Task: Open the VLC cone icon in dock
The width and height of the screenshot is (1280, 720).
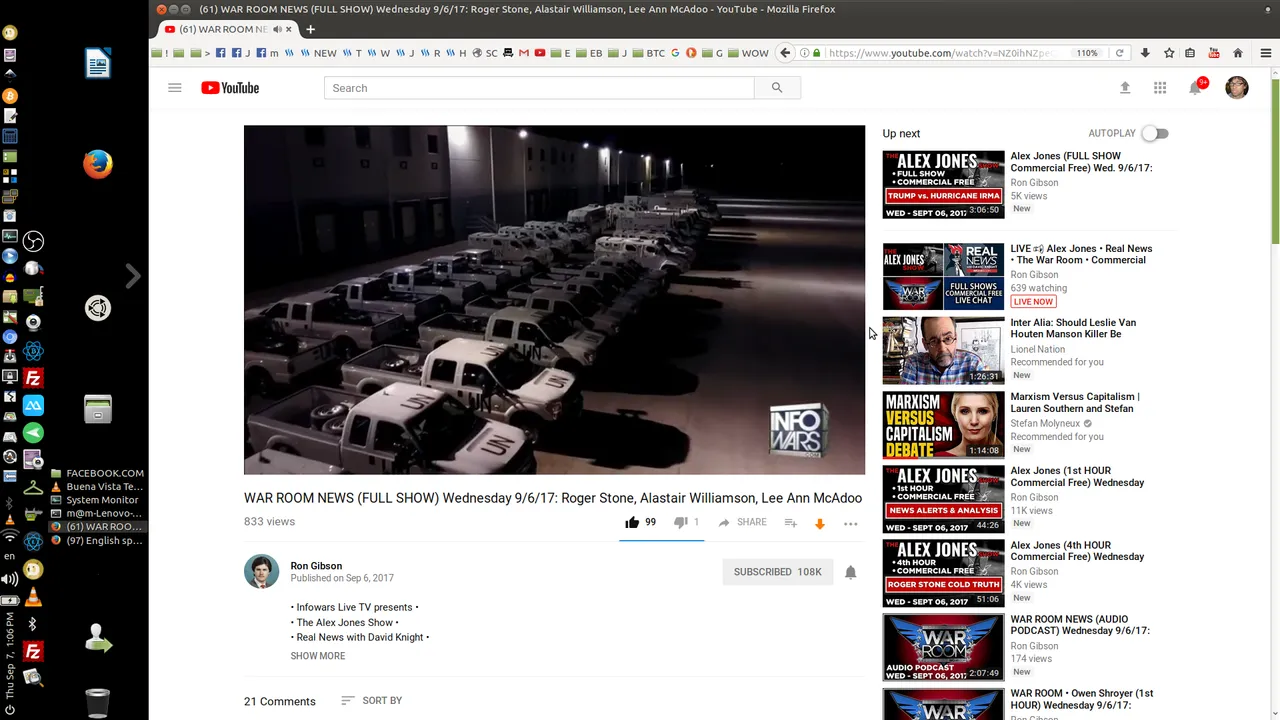Action: coord(33,598)
